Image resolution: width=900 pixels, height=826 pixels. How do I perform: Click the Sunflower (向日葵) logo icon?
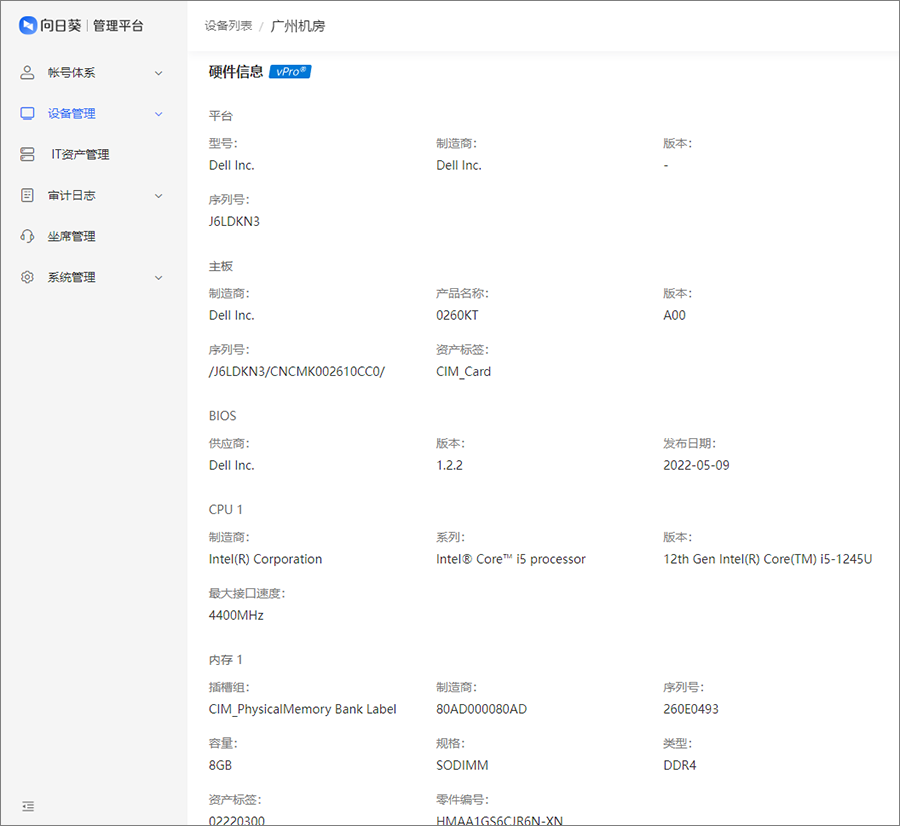tap(28, 25)
